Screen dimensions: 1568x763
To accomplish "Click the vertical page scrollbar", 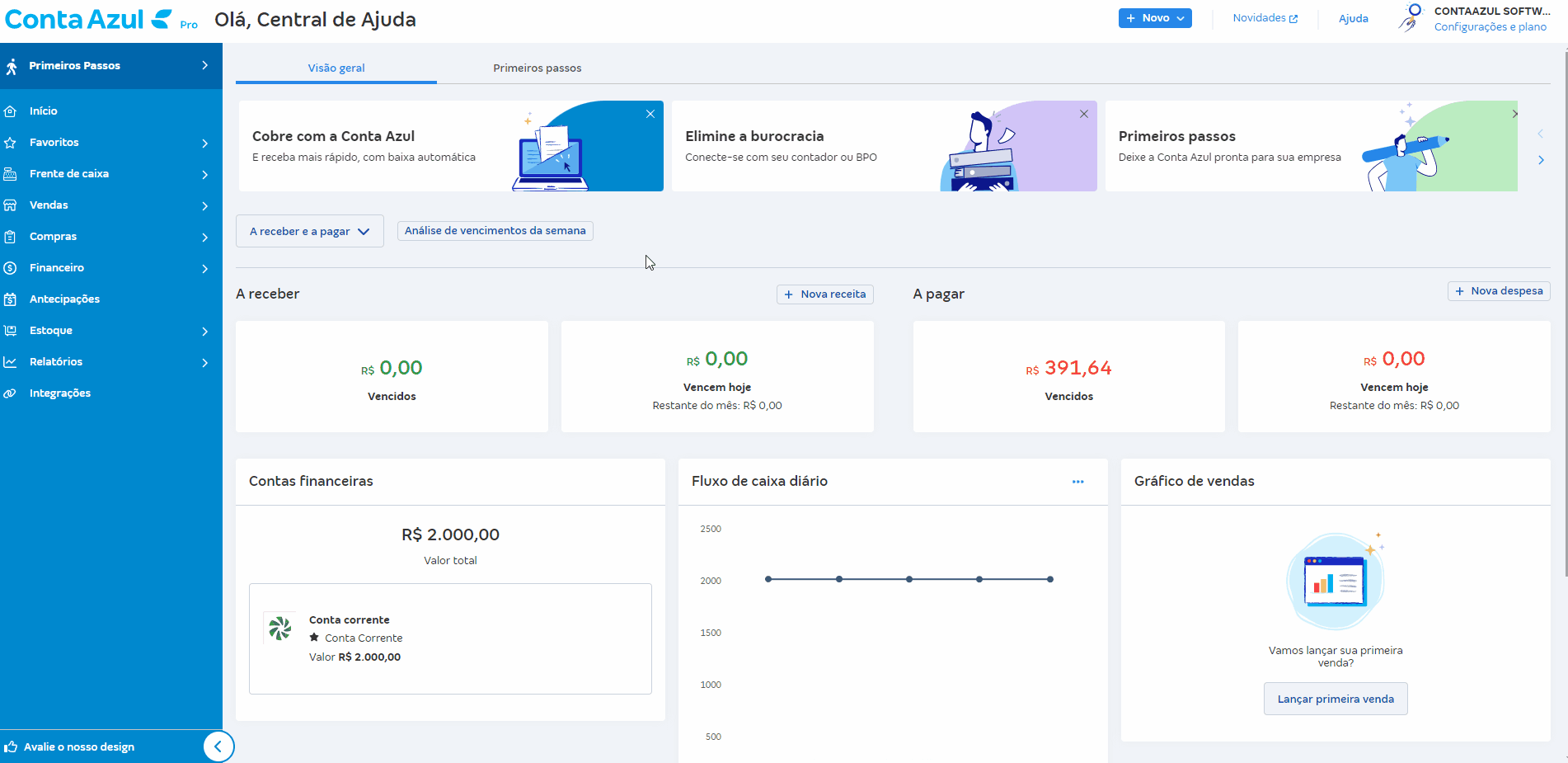I will point(1566,313).
